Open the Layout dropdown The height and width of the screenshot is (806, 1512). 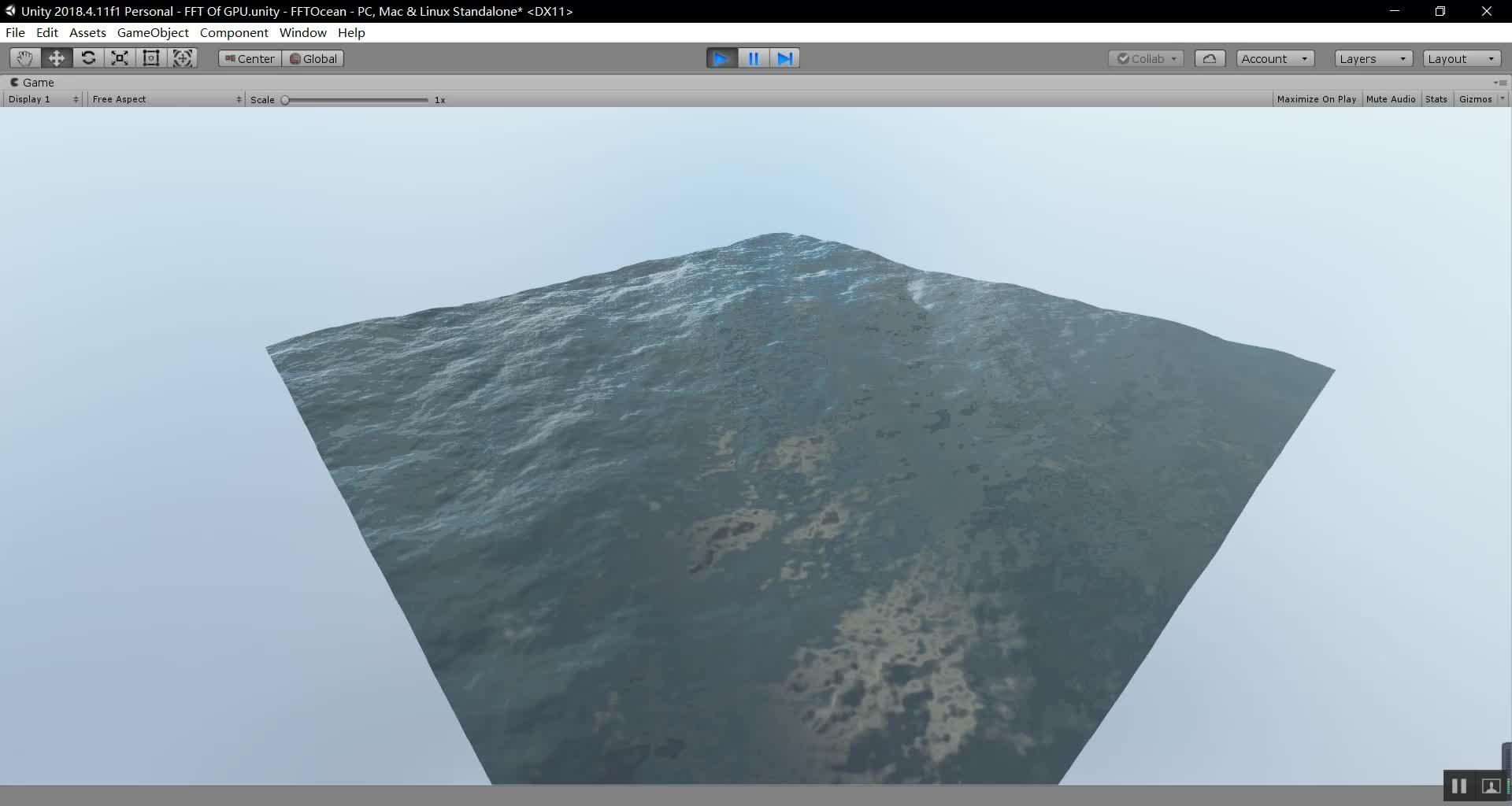(1461, 58)
